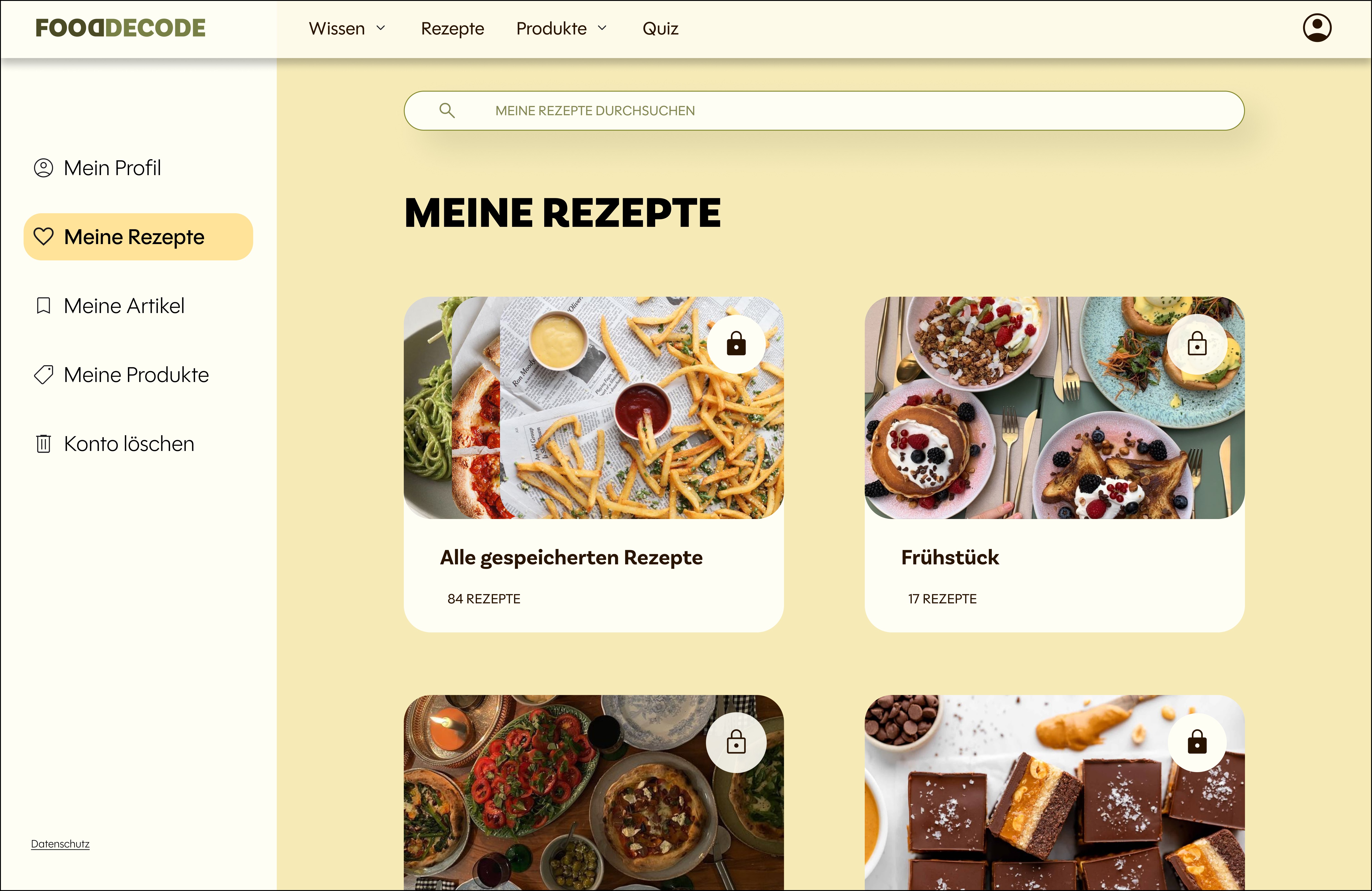
Task: Click the FOODDECODE logo
Action: click(120, 28)
